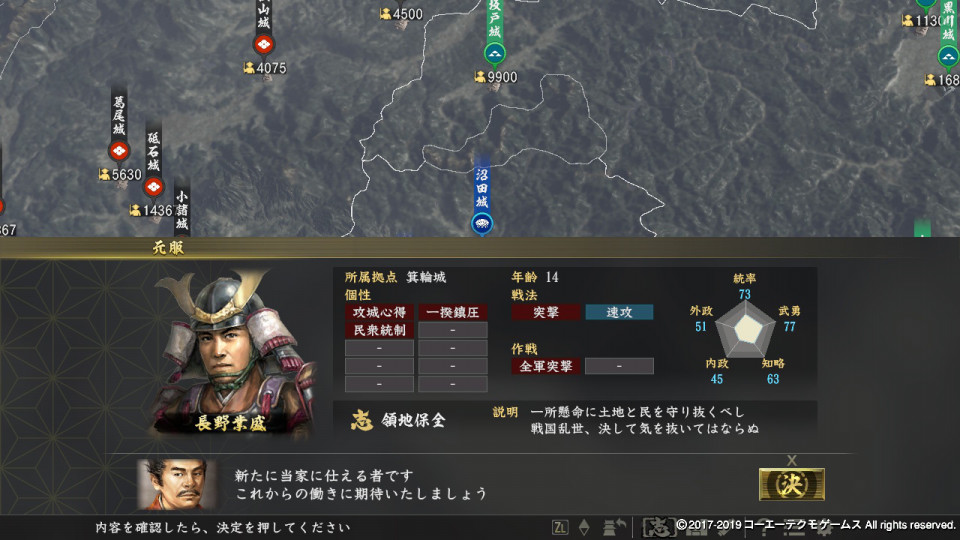
Task: Click the 志 ambition icon beside 領地保全
Action: (362, 420)
